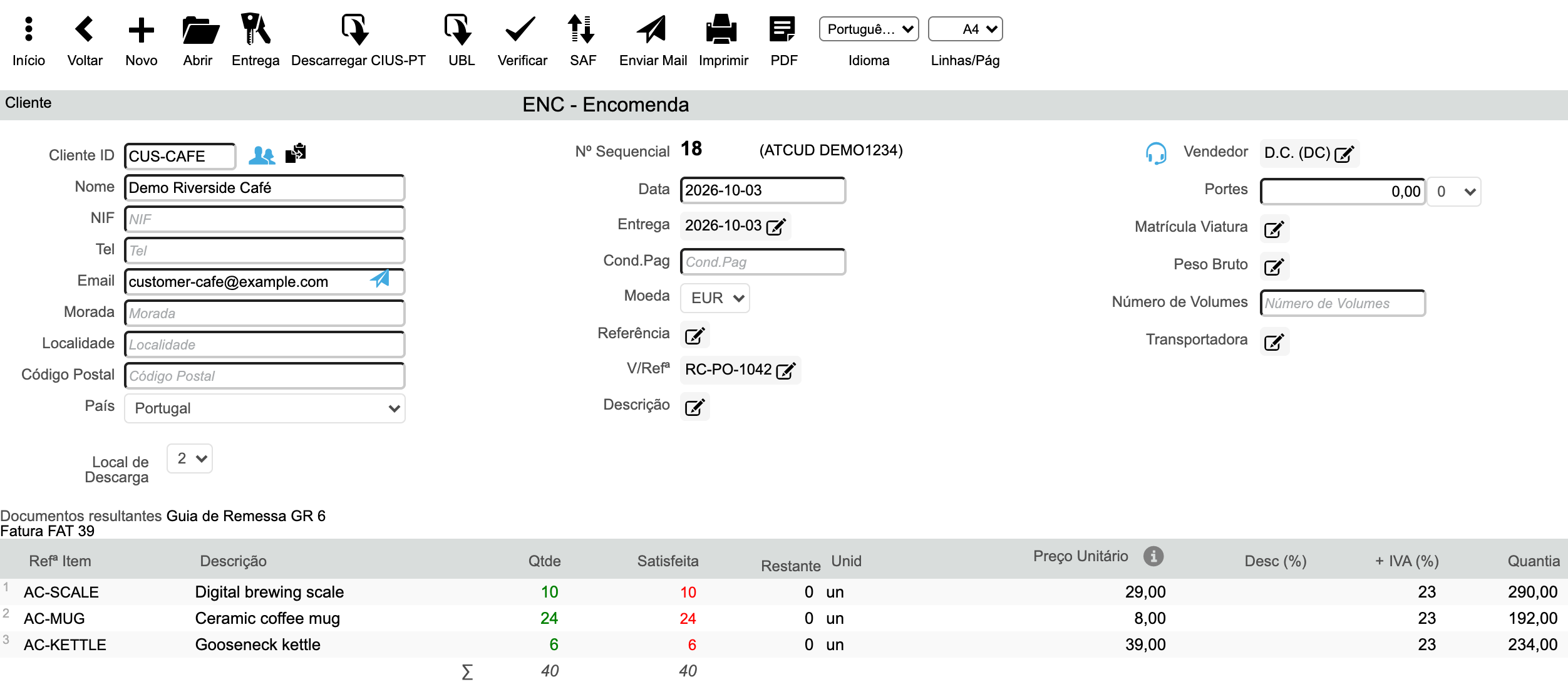Open the Guia de Remessa GR 6 link
The image size is (1568, 694).
coord(245,515)
